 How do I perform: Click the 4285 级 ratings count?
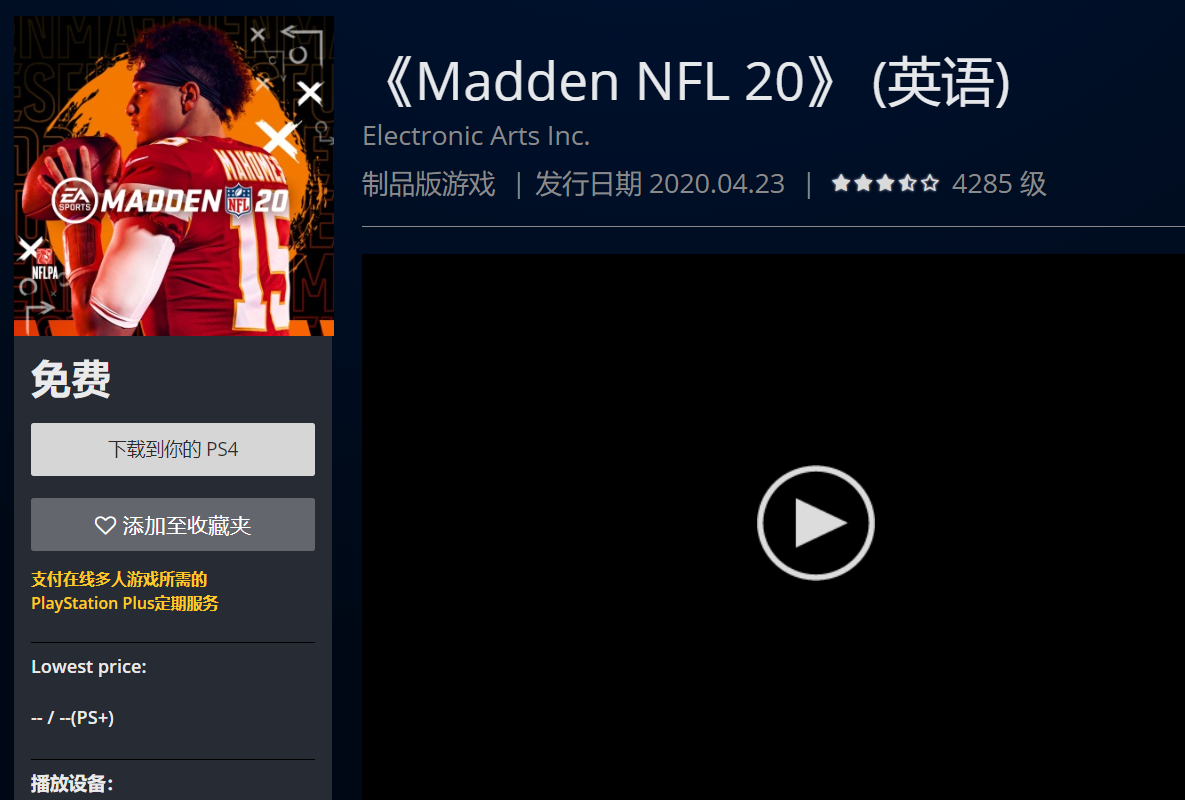[x=999, y=184]
